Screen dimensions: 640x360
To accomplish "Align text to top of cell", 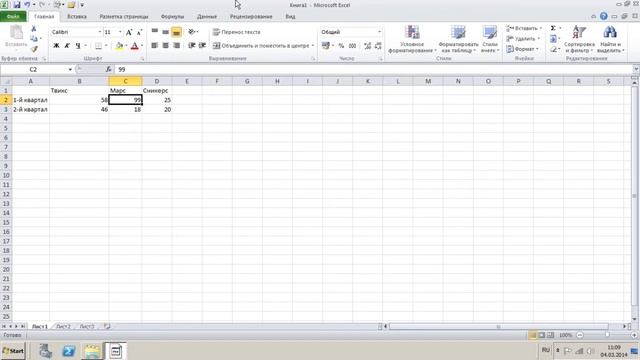I will pyautogui.click(x=155, y=32).
